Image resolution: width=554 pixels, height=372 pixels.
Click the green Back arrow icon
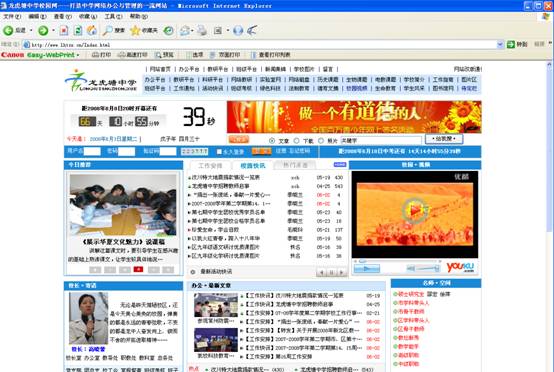point(8,31)
